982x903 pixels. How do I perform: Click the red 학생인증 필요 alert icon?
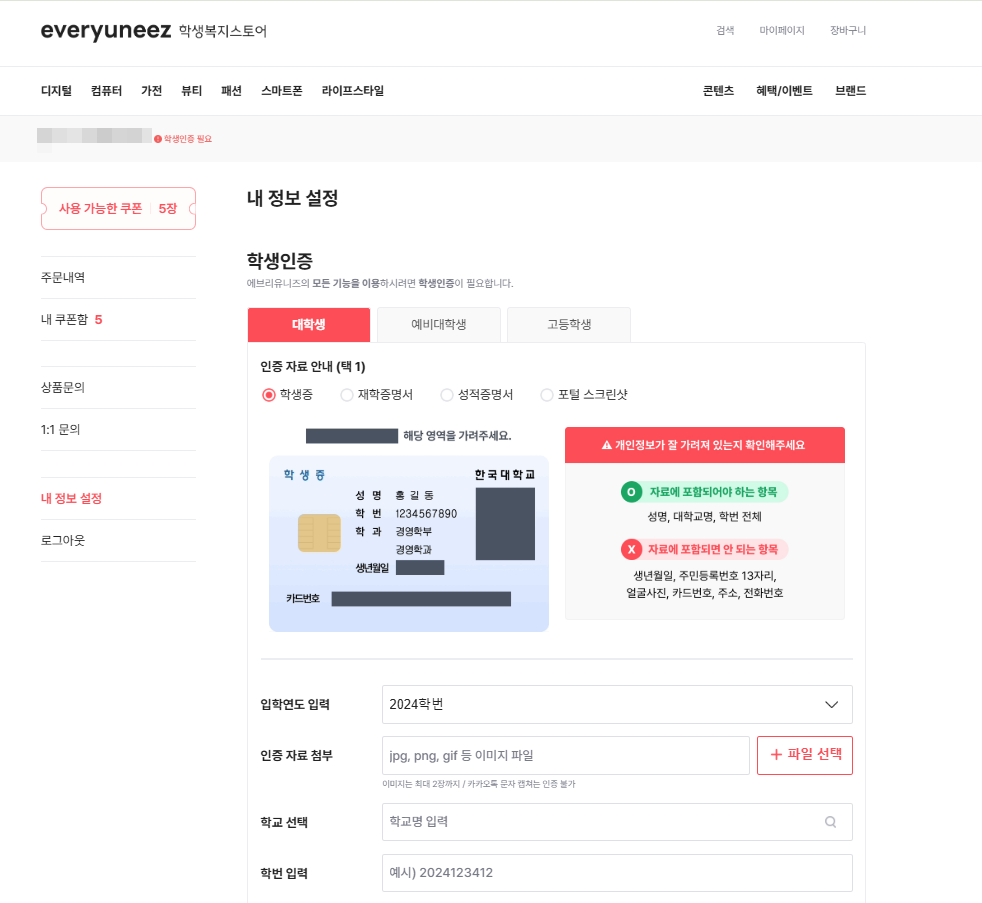tap(158, 139)
